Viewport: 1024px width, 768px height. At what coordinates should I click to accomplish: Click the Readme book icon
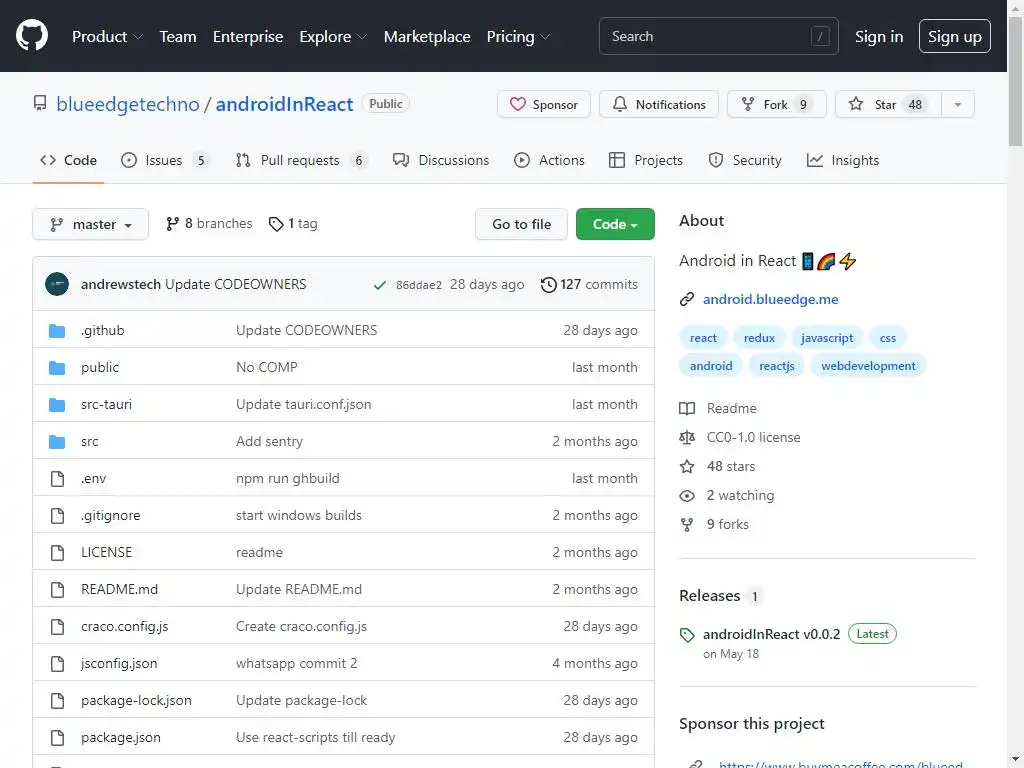687,409
